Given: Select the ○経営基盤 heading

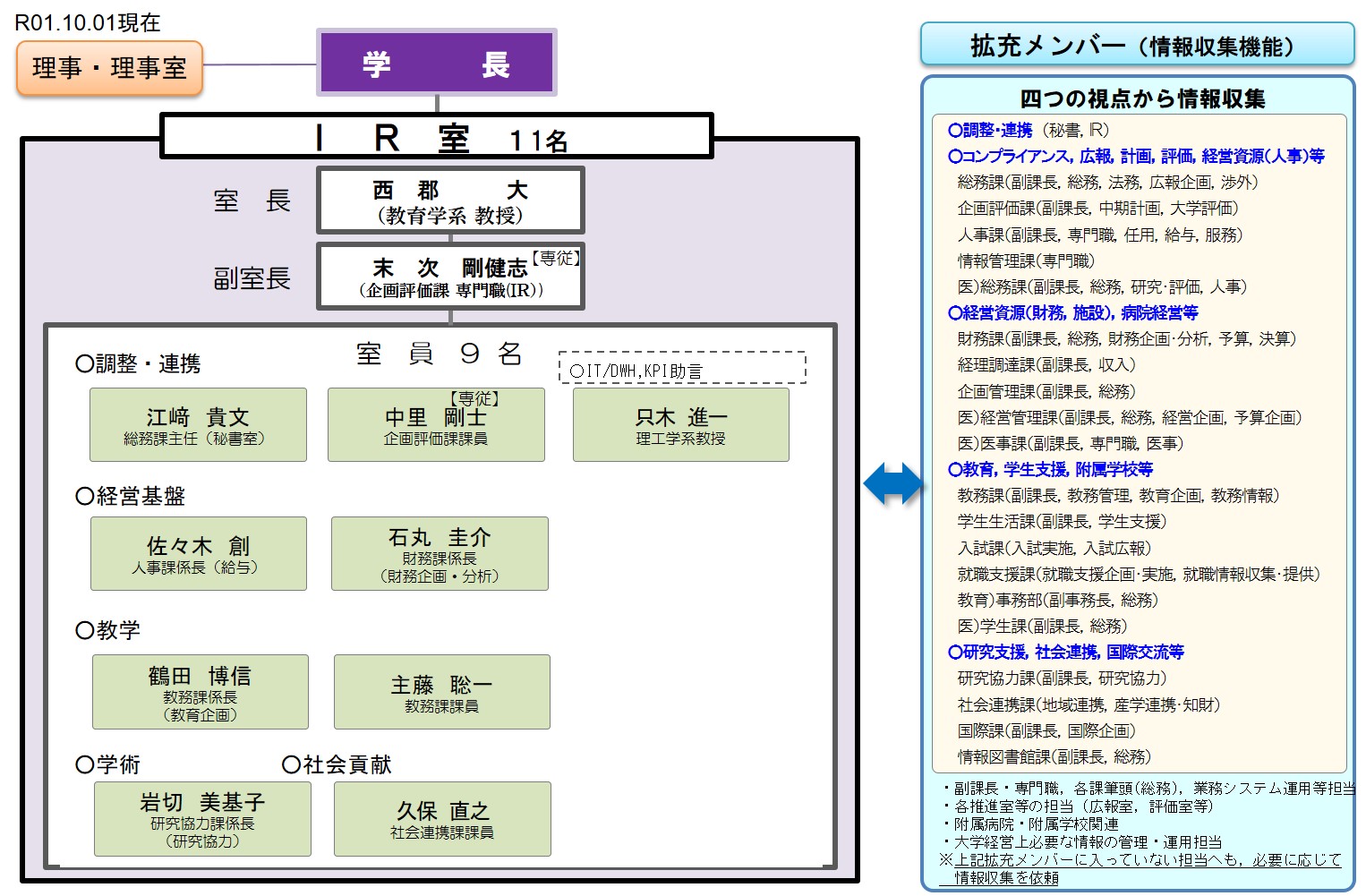Looking at the screenshot, I should tap(130, 496).
